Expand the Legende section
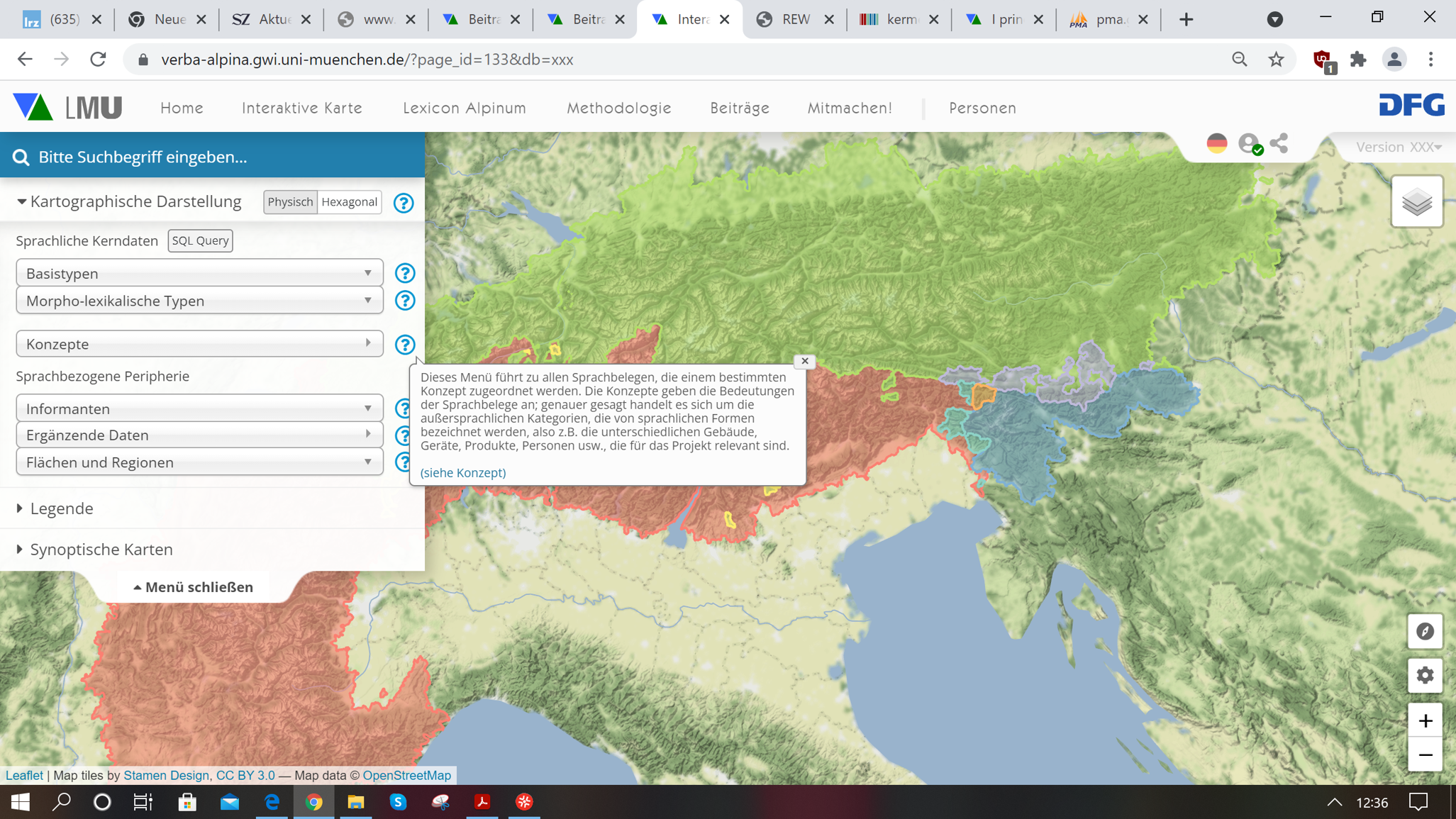Viewport: 1456px width, 819px height. [x=62, y=508]
